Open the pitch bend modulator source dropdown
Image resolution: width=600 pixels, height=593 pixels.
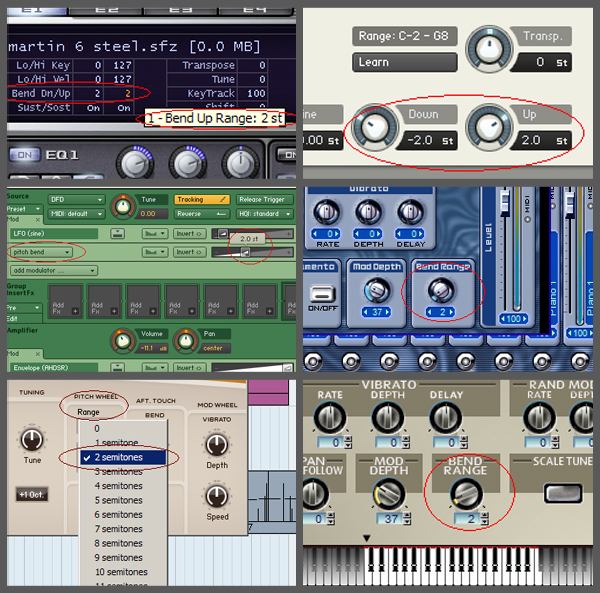tap(41, 252)
